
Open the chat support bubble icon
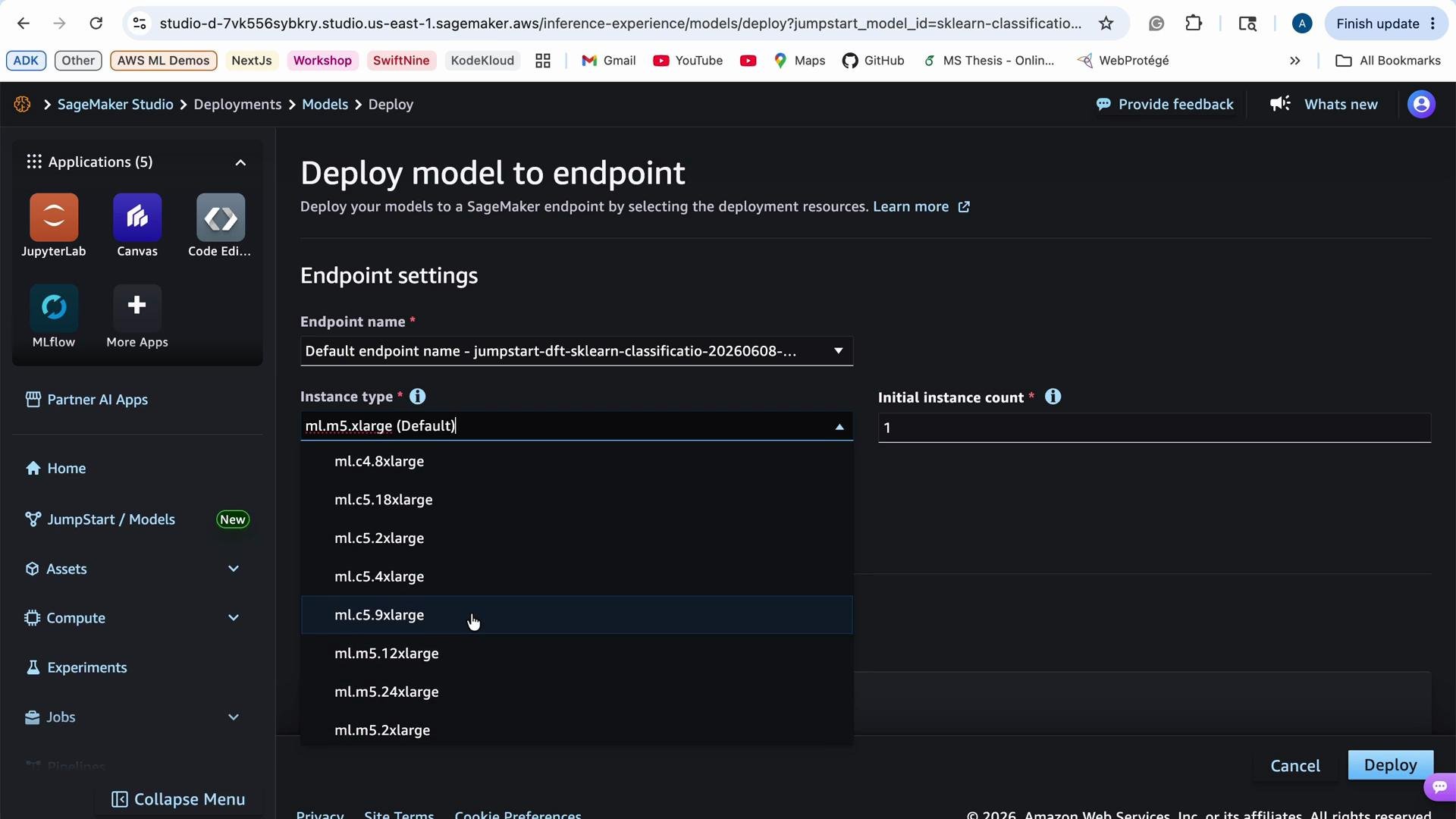pos(1440,787)
